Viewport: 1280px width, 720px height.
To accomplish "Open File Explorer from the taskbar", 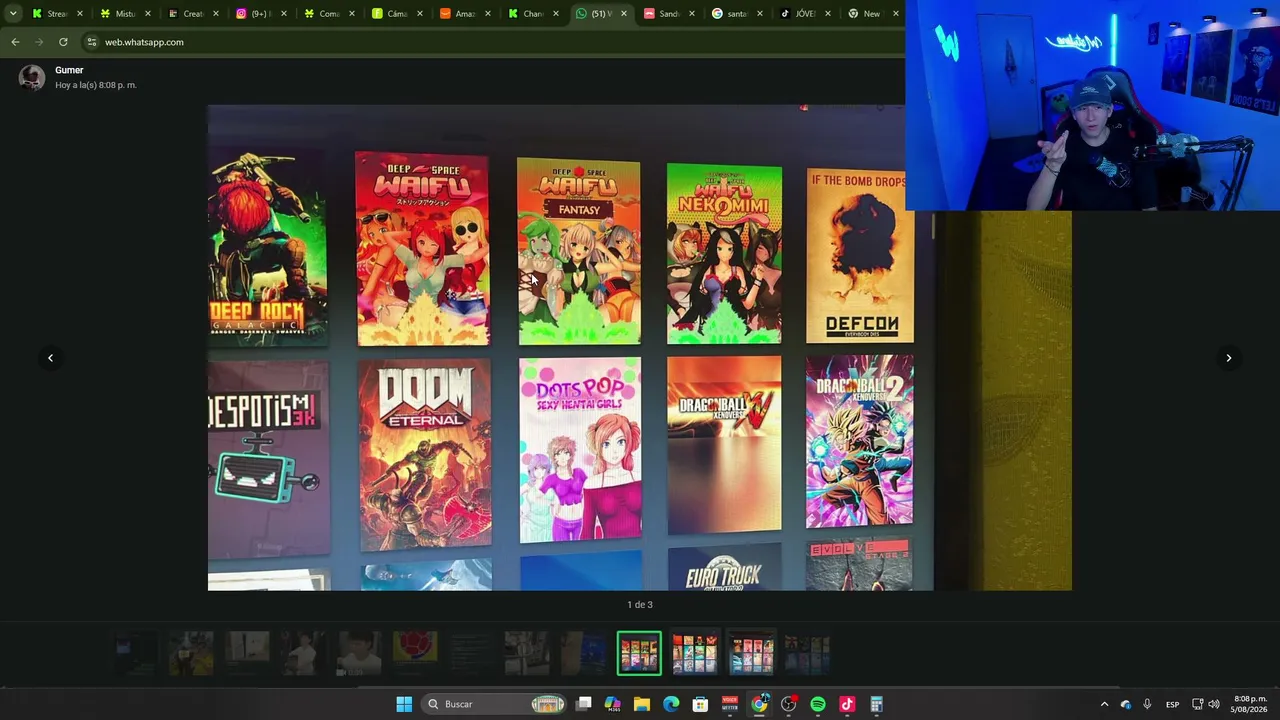I will click(642, 704).
